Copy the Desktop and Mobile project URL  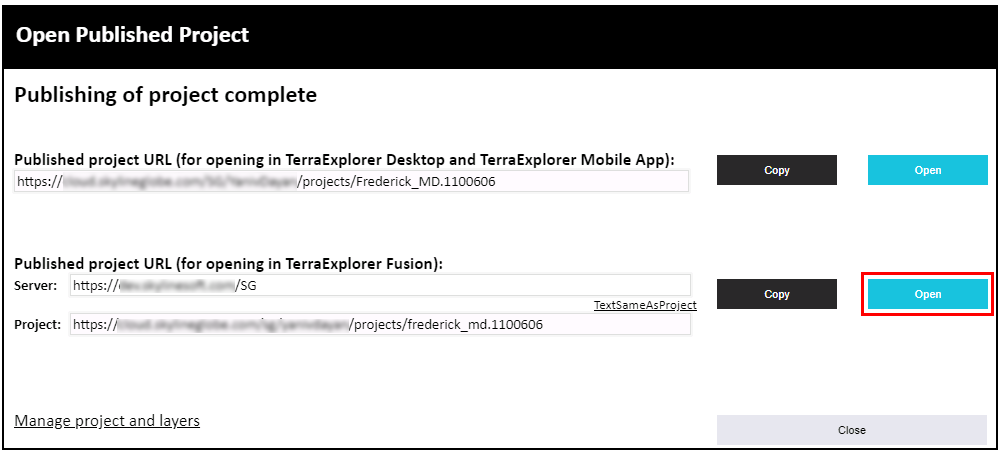pyautogui.click(x=777, y=170)
